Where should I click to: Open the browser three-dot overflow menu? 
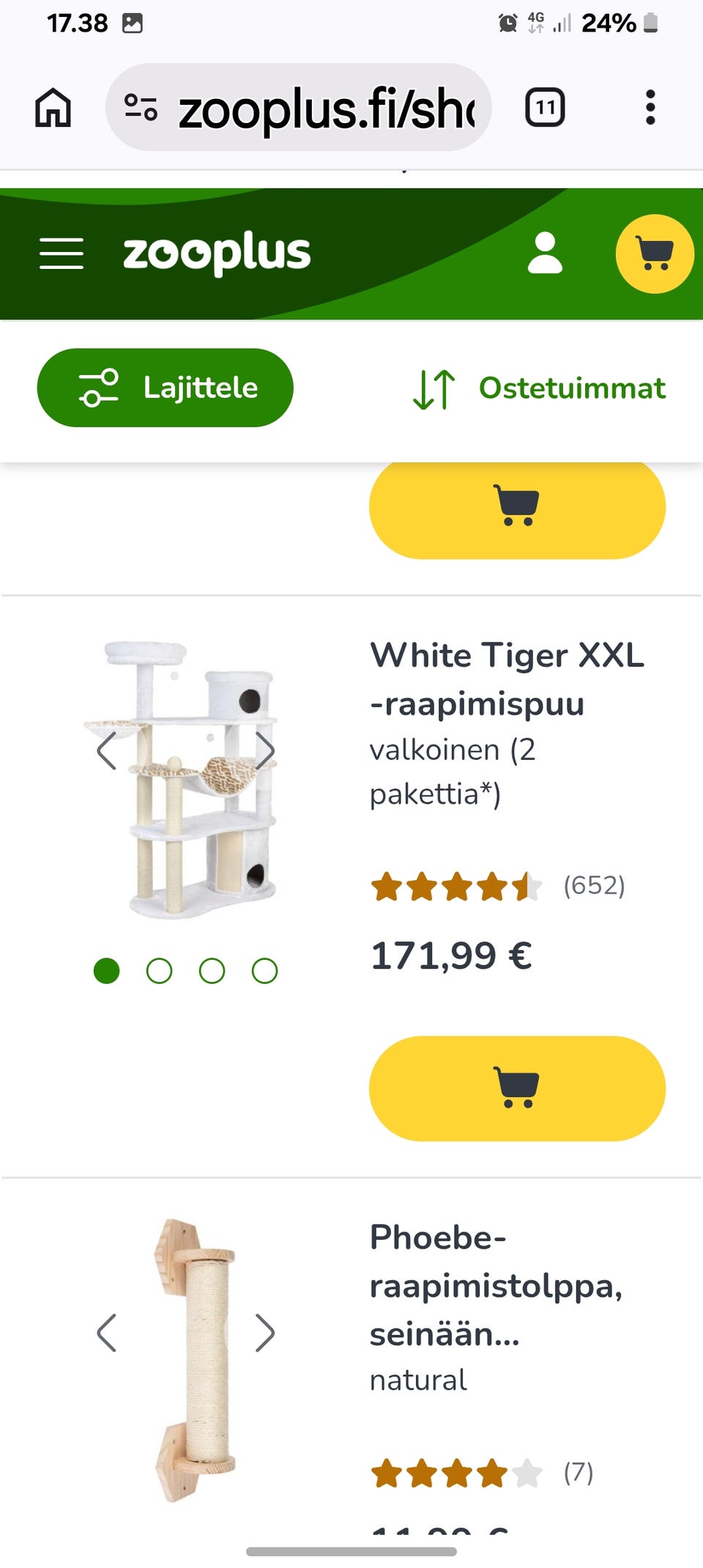[x=650, y=108]
